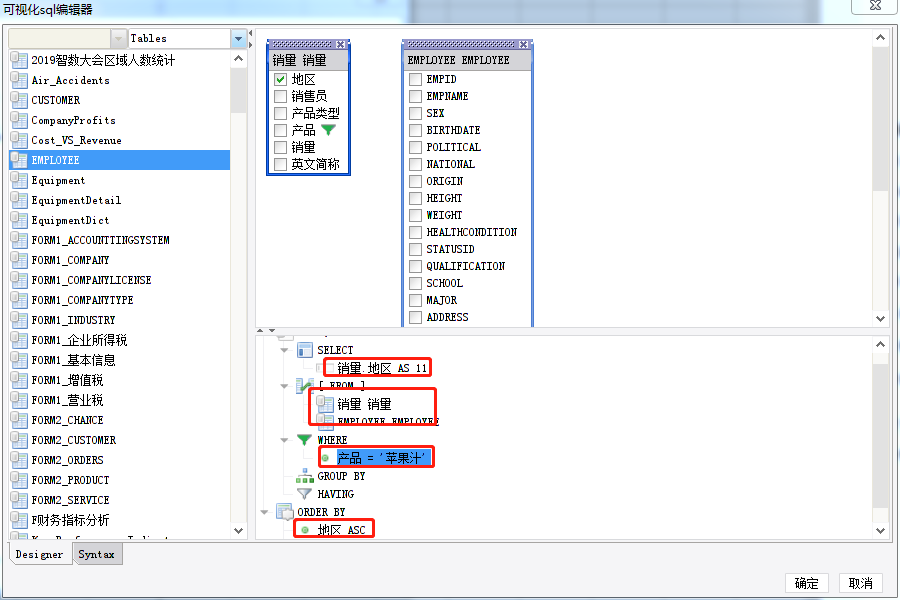Image resolution: width=900 pixels, height=600 pixels.
Task: Select the 产品 = '苹果汁' condition
Action: (x=381, y=458)
